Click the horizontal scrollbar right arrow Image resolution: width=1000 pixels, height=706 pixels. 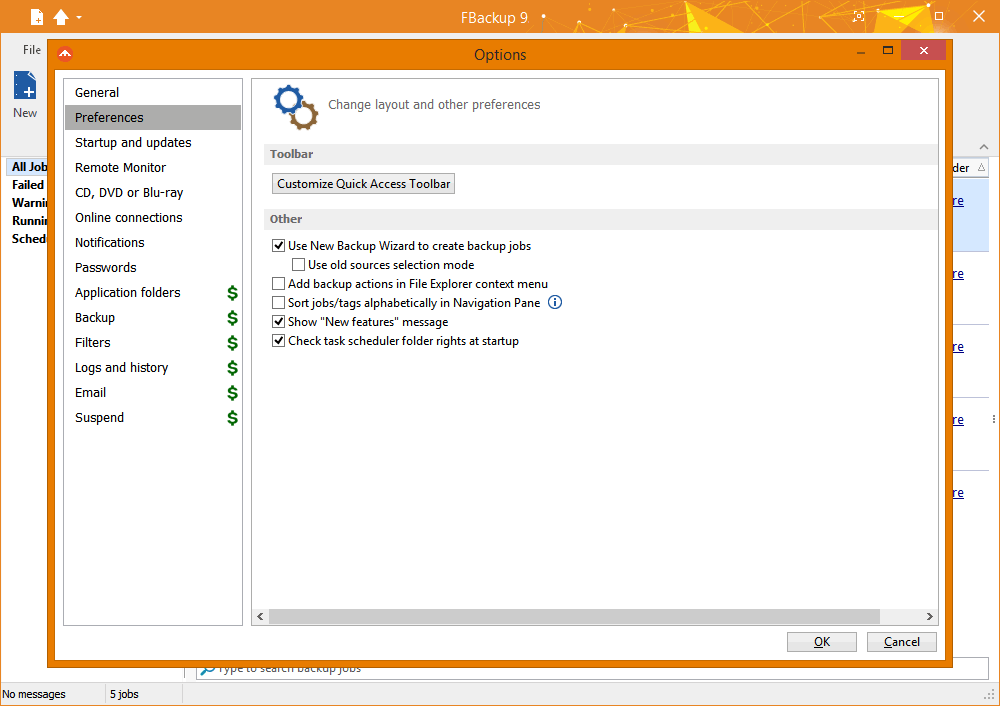[929, 616]
